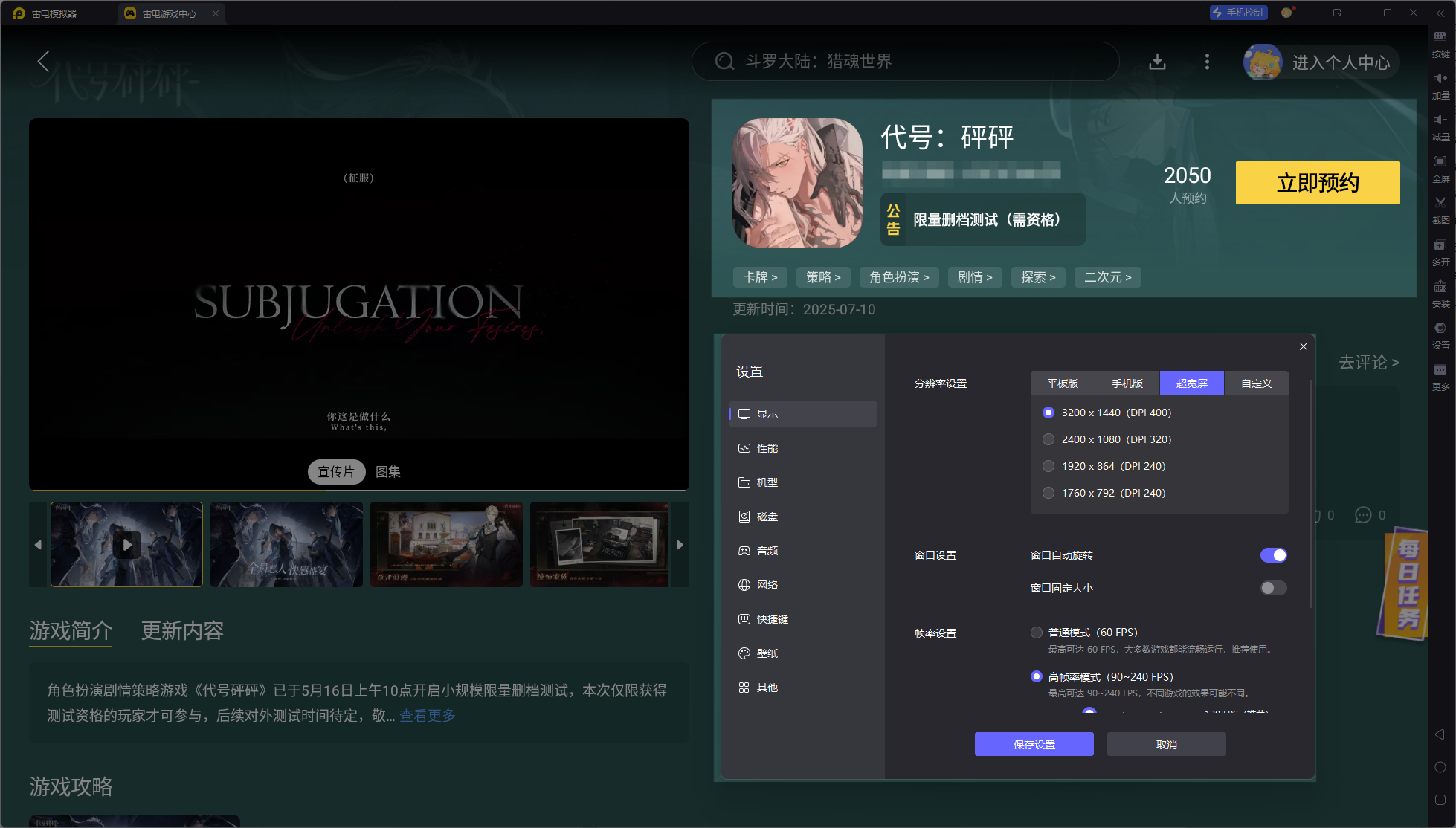
Task: Click settings dialog vertical scrollbar
Action: coord(1310,494)
